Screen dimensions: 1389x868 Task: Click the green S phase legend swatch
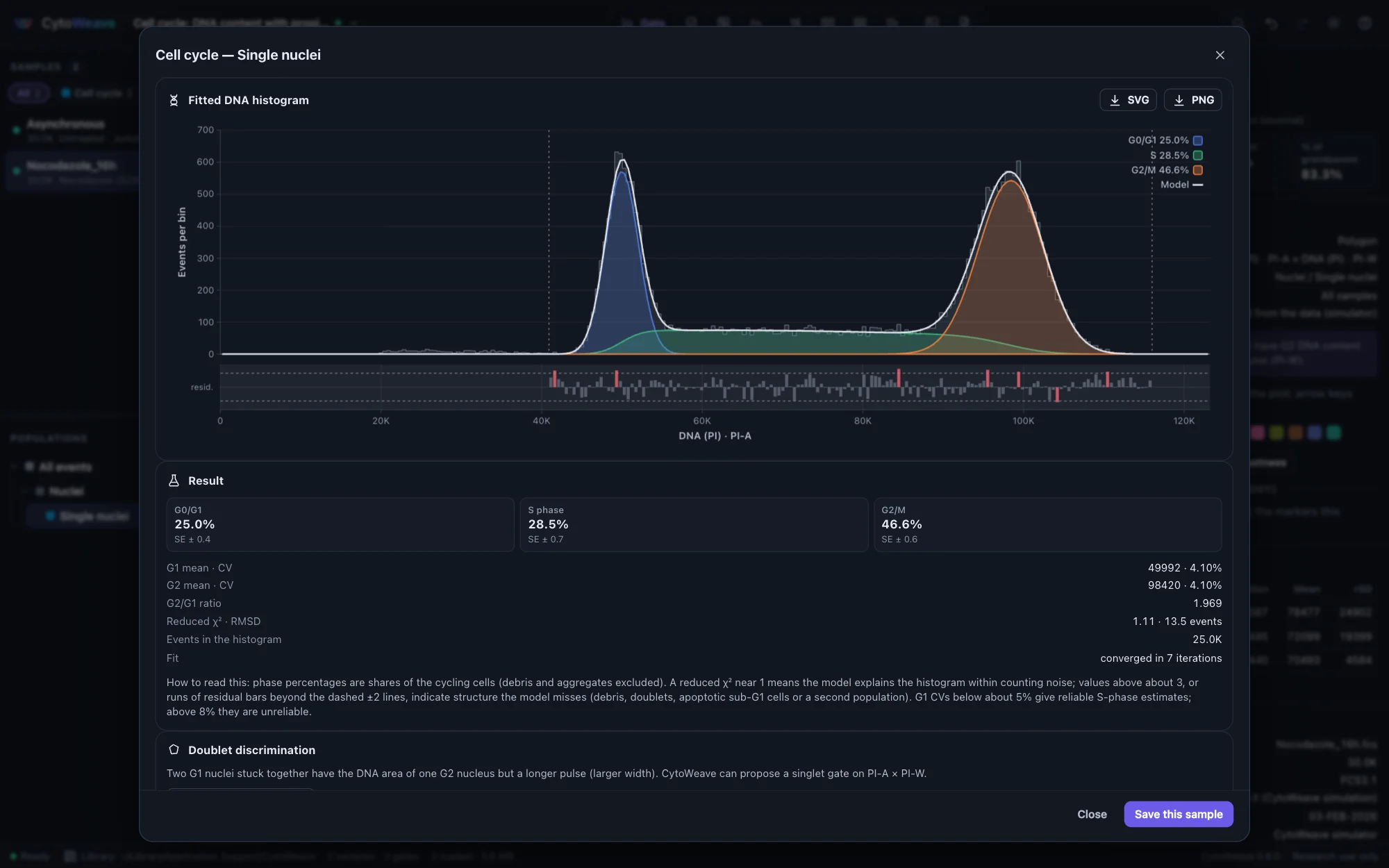point(1197,156)
